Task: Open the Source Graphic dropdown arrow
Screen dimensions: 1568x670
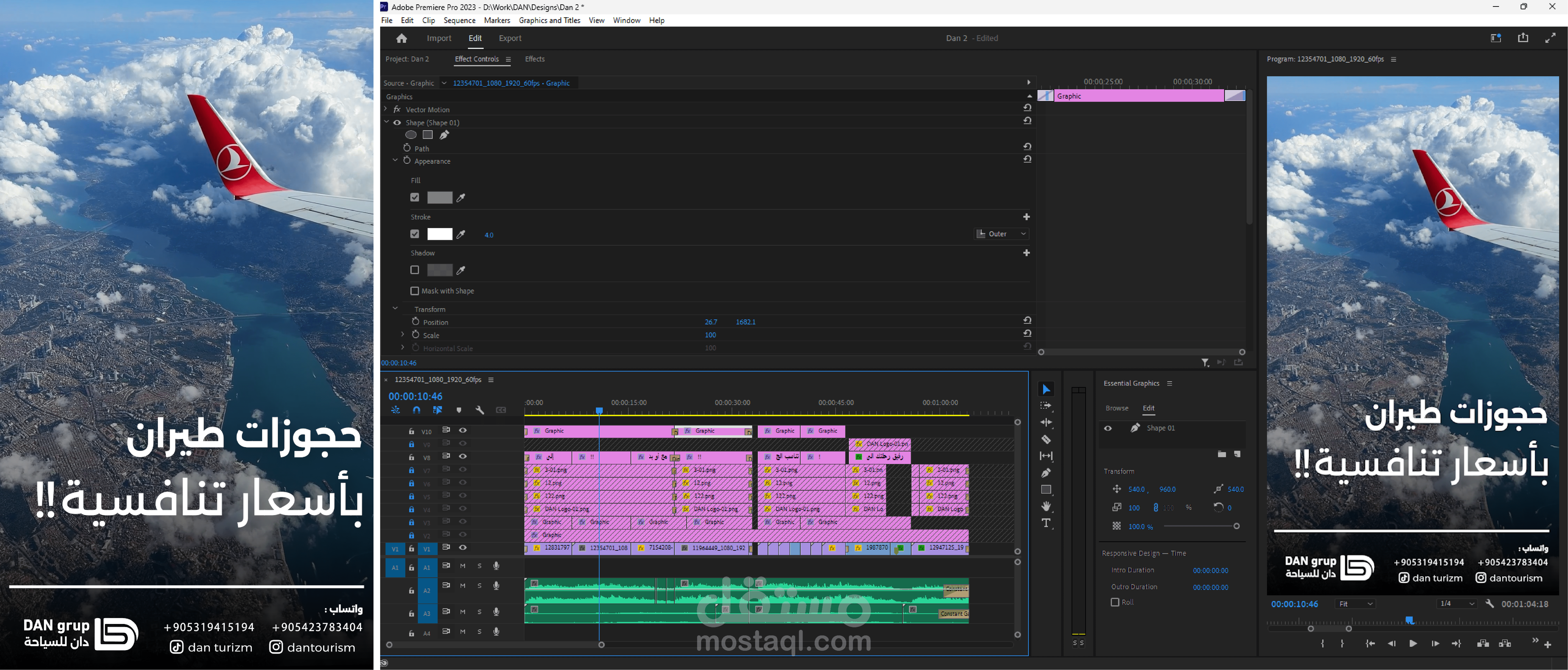Action: point(444,83)
